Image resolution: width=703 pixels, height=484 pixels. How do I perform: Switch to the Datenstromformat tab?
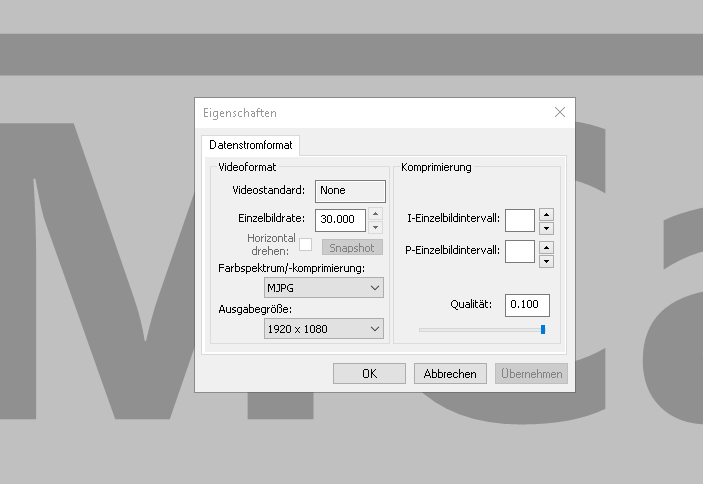pyautogui.click(x=251, y=145)
